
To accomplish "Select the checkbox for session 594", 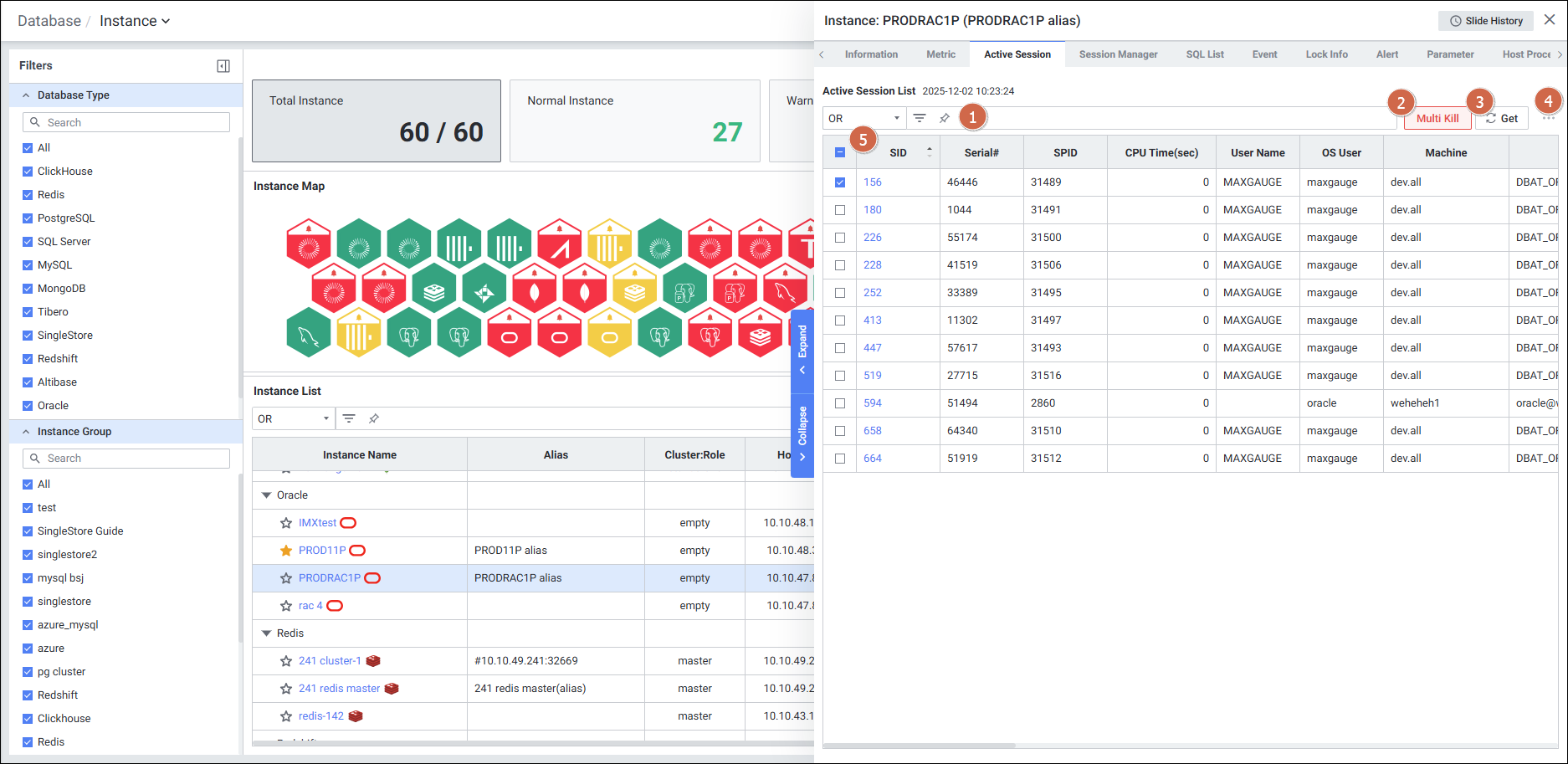I will point(840,403).
